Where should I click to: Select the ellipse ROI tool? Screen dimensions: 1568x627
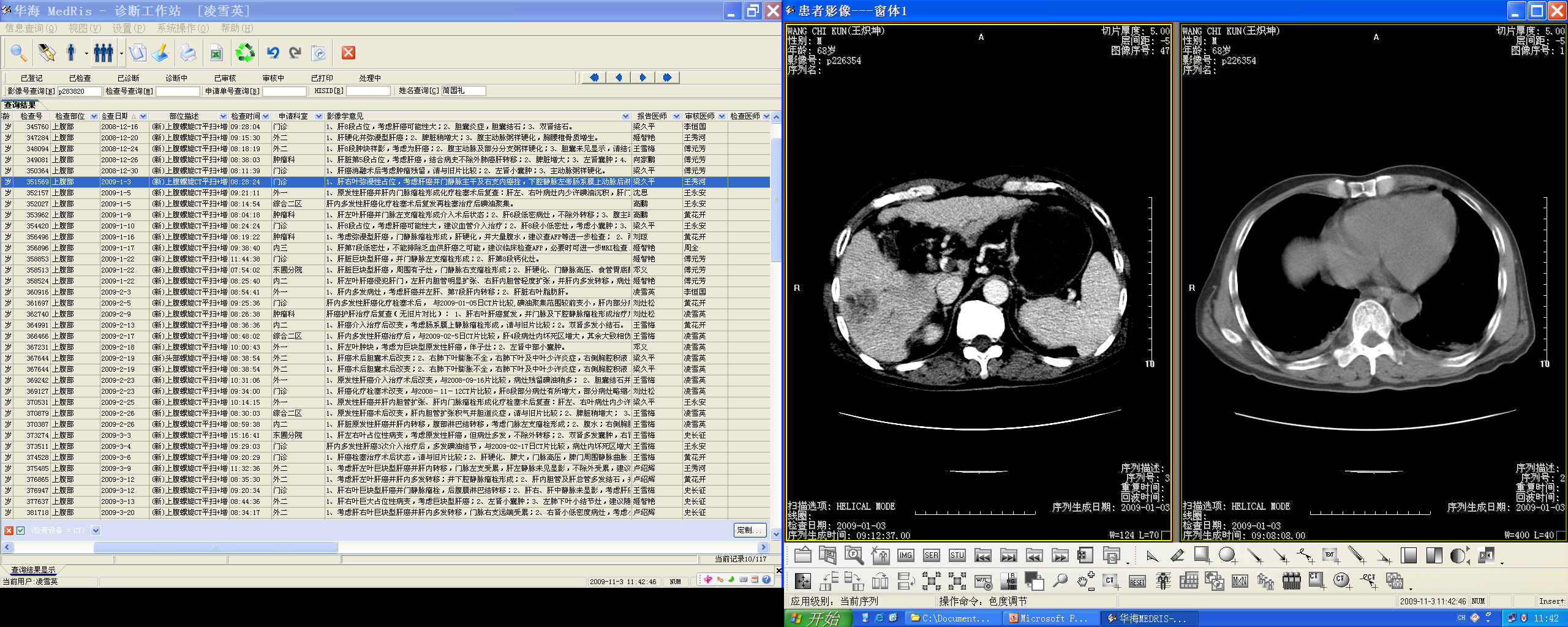[1227, 555]
